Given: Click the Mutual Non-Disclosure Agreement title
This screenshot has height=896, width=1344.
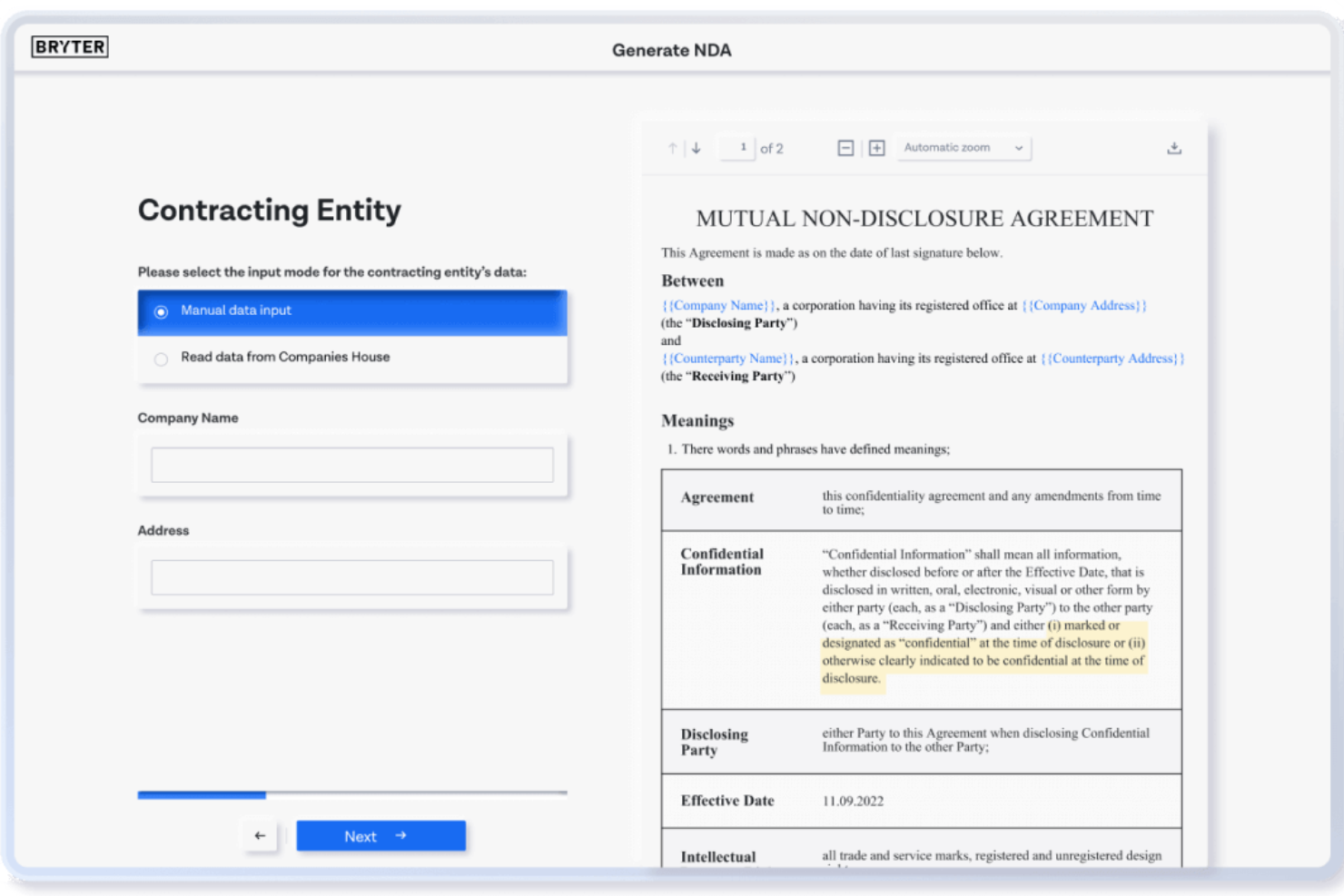Looking at the screenshot, I should [x=924, y=219].
